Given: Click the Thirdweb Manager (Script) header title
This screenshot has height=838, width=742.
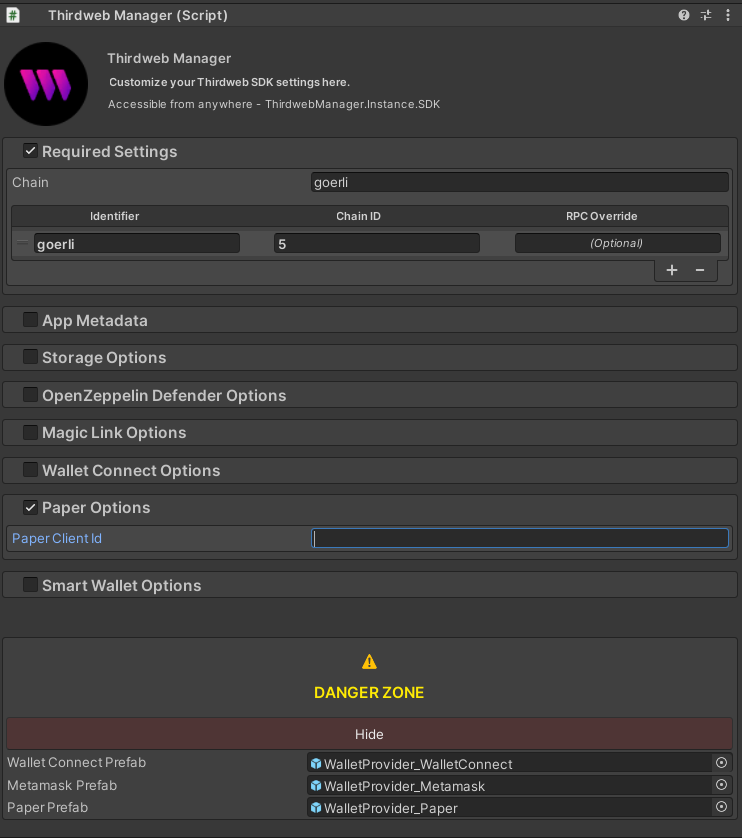Looking at the screenshot, I should pyautogui.click(x=138, y=15).
